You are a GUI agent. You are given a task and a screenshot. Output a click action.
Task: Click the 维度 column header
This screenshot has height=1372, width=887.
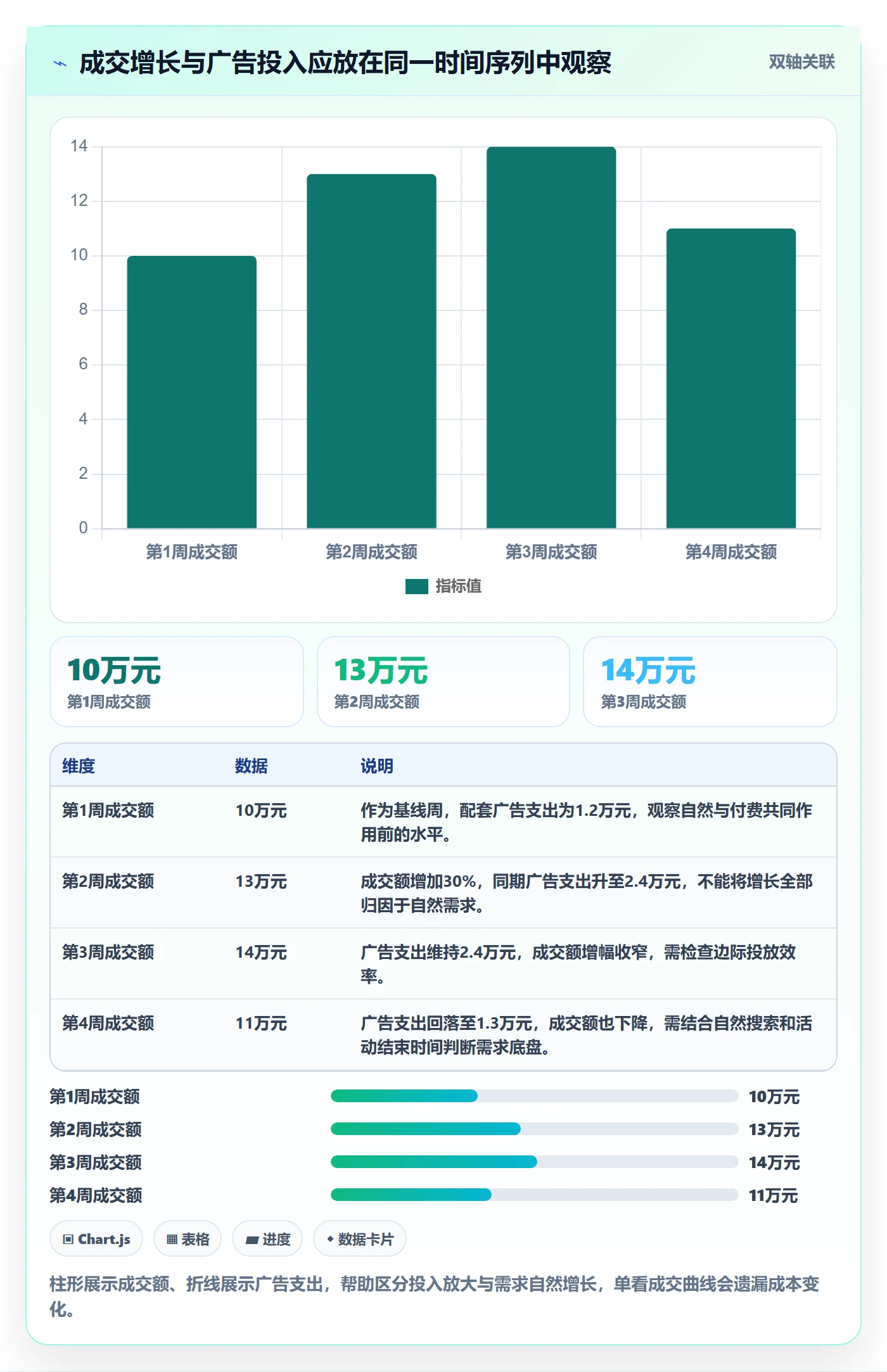tap(79, 766)
